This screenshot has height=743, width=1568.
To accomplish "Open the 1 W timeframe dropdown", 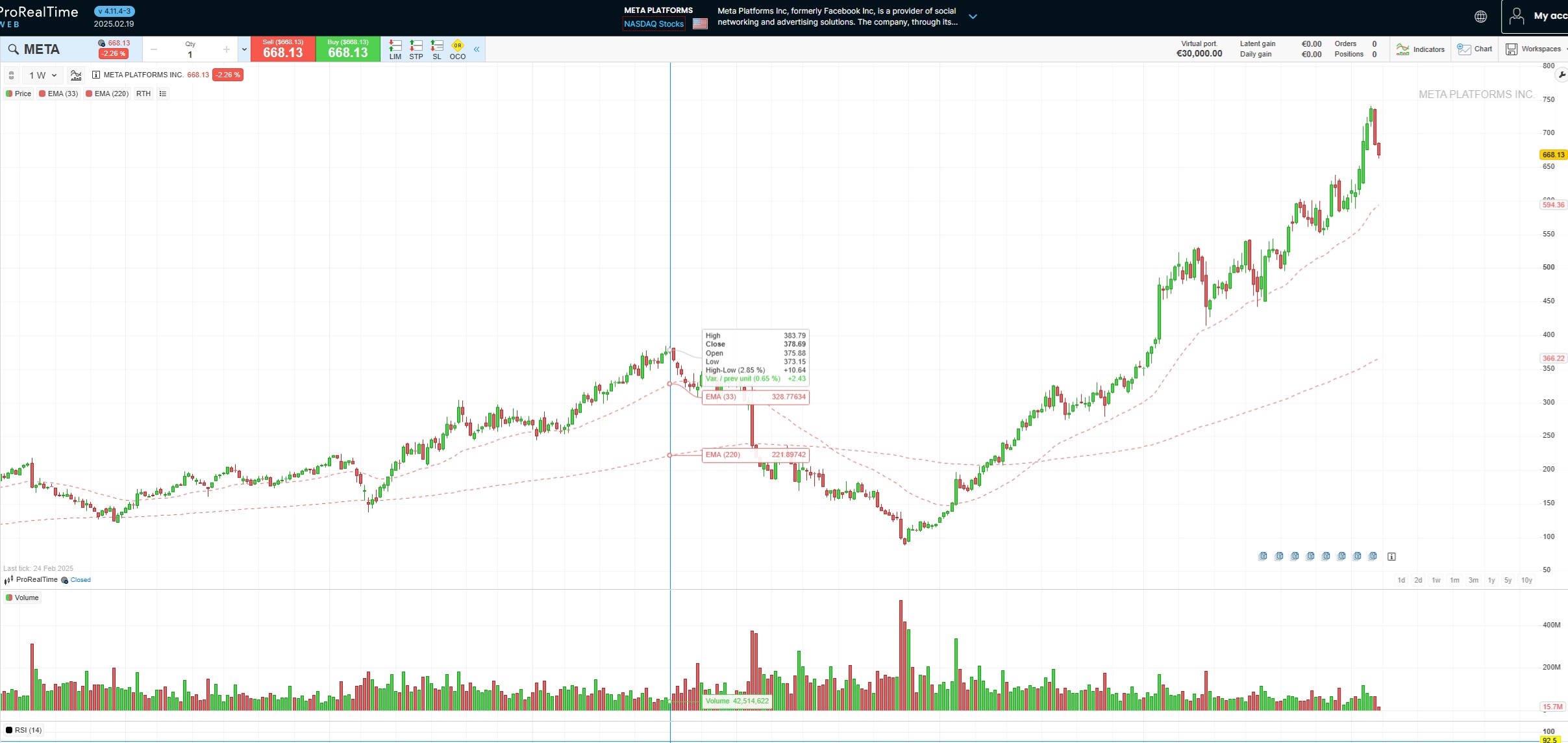I will [43, 75].
